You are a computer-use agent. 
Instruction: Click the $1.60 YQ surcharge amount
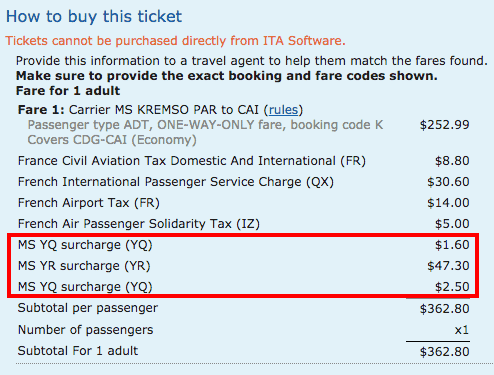tap(452, 245)
